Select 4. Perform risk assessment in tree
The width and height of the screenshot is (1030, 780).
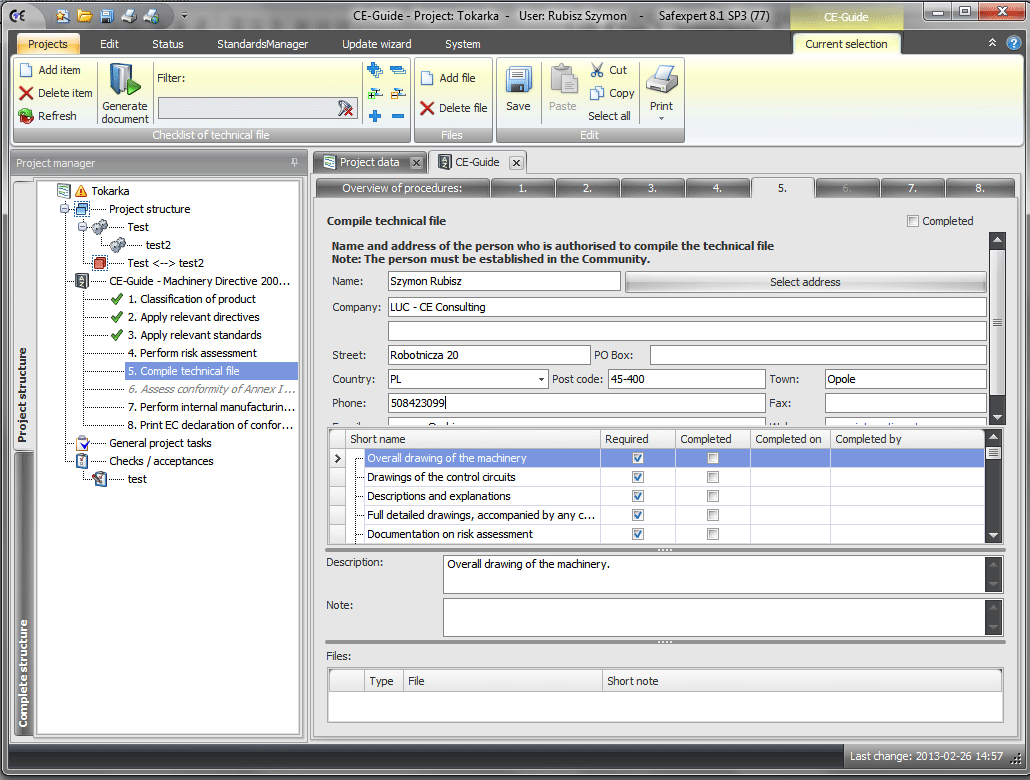click(x=192, y=353)
